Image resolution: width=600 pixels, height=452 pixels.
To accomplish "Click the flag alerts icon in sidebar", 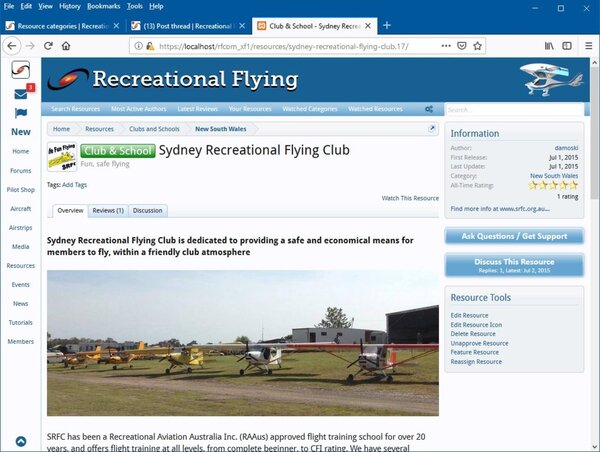I will 20,114.
